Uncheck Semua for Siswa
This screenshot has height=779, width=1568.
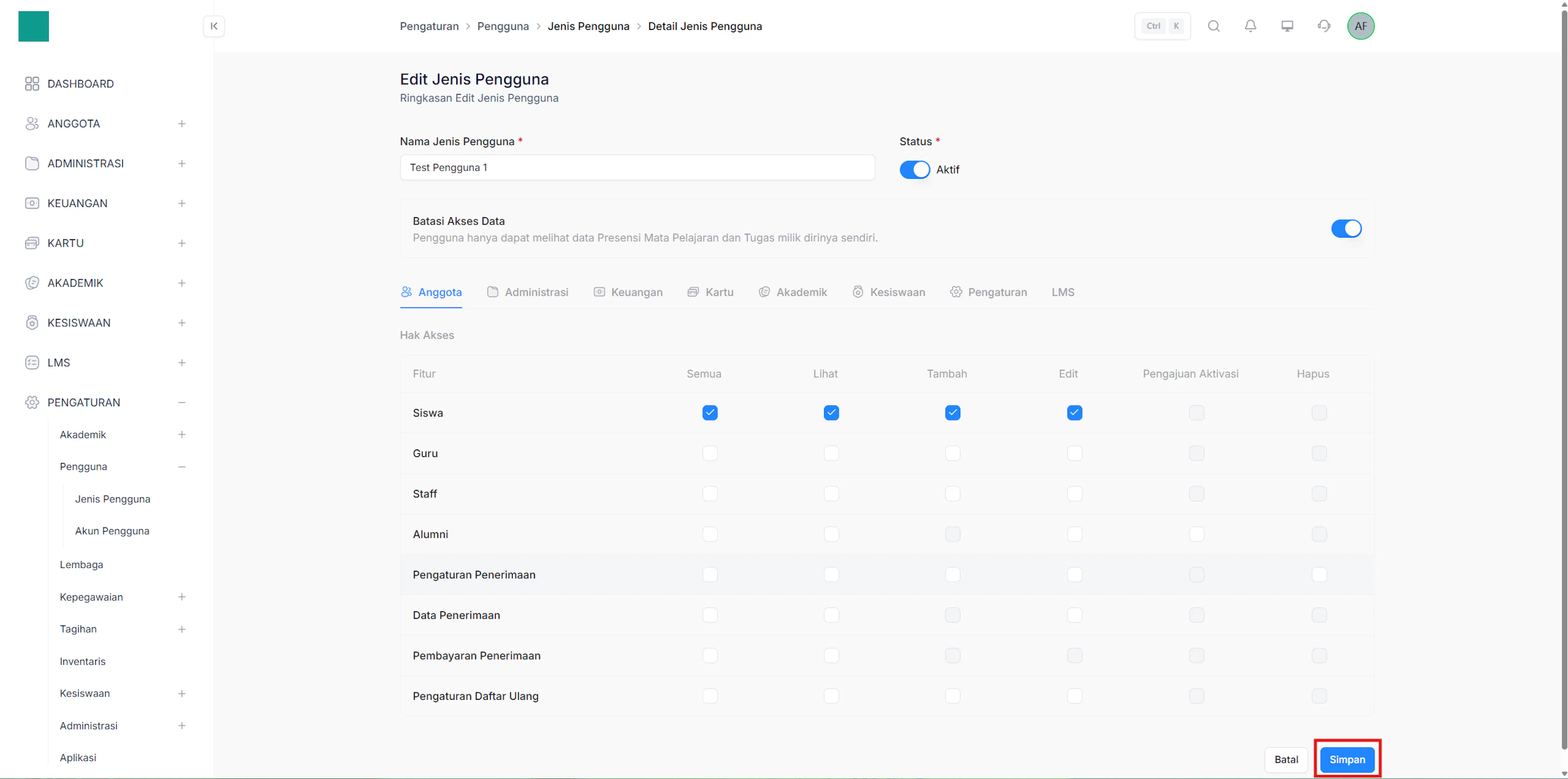710,413
